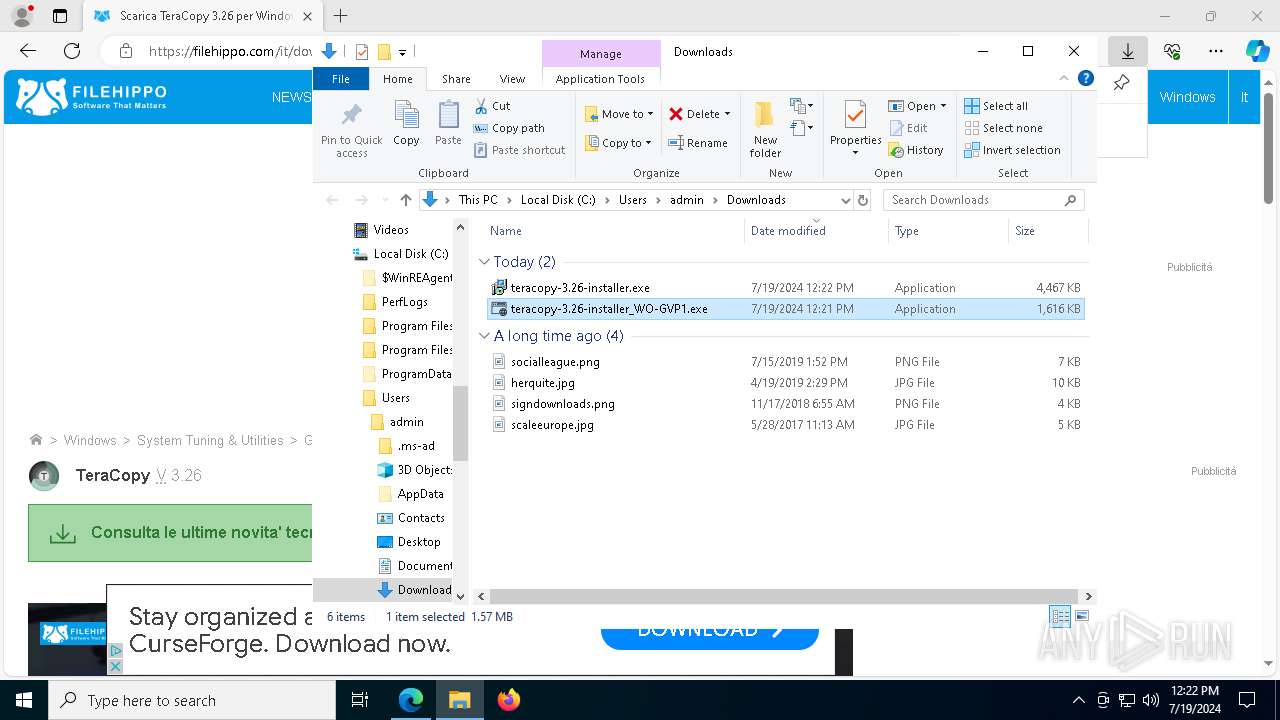Select socialleague.png file
This screenshot has height=720, width=1280.
point(786,362)
